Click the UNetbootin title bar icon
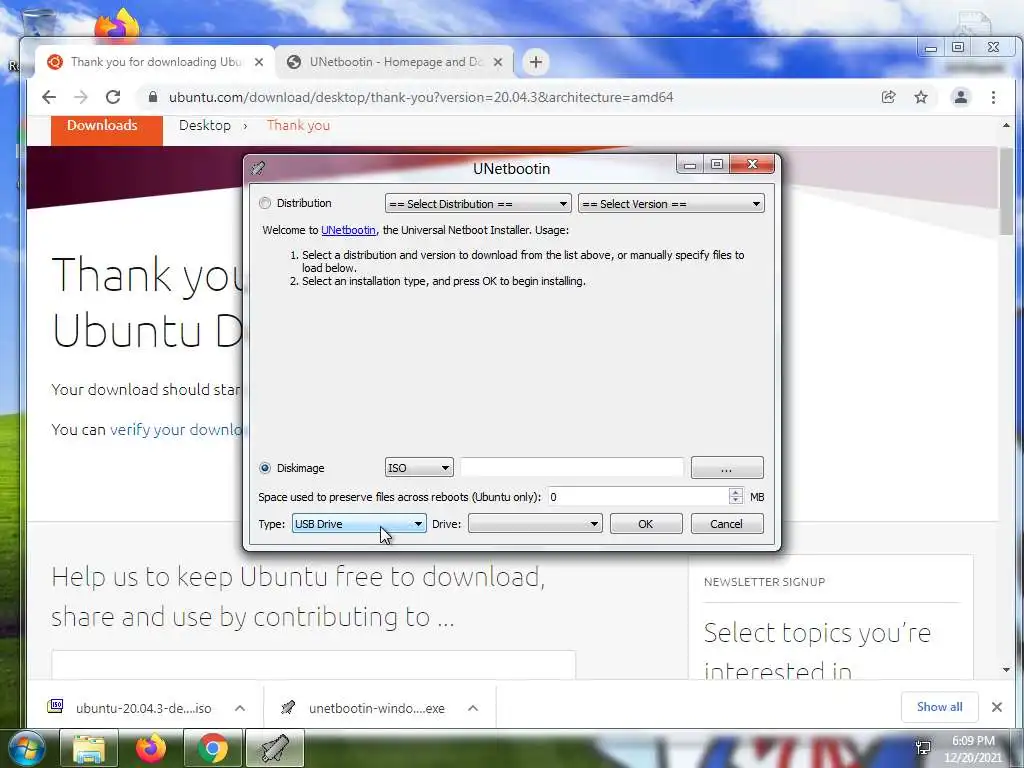The width and height of the screenshot is (1024, 768). 258,168
